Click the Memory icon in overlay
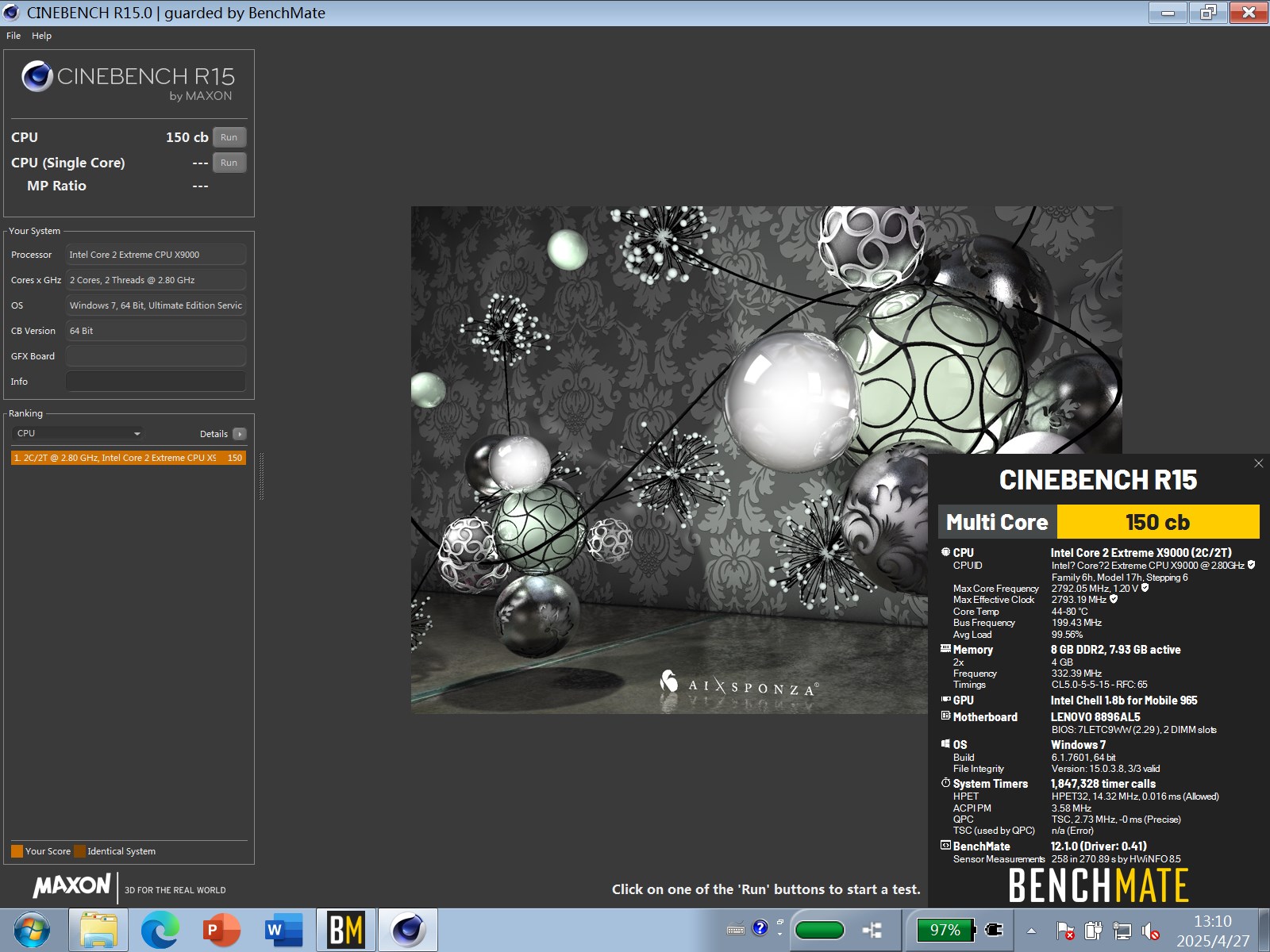This screenshot has width=1270, height=952. point(945,649)
